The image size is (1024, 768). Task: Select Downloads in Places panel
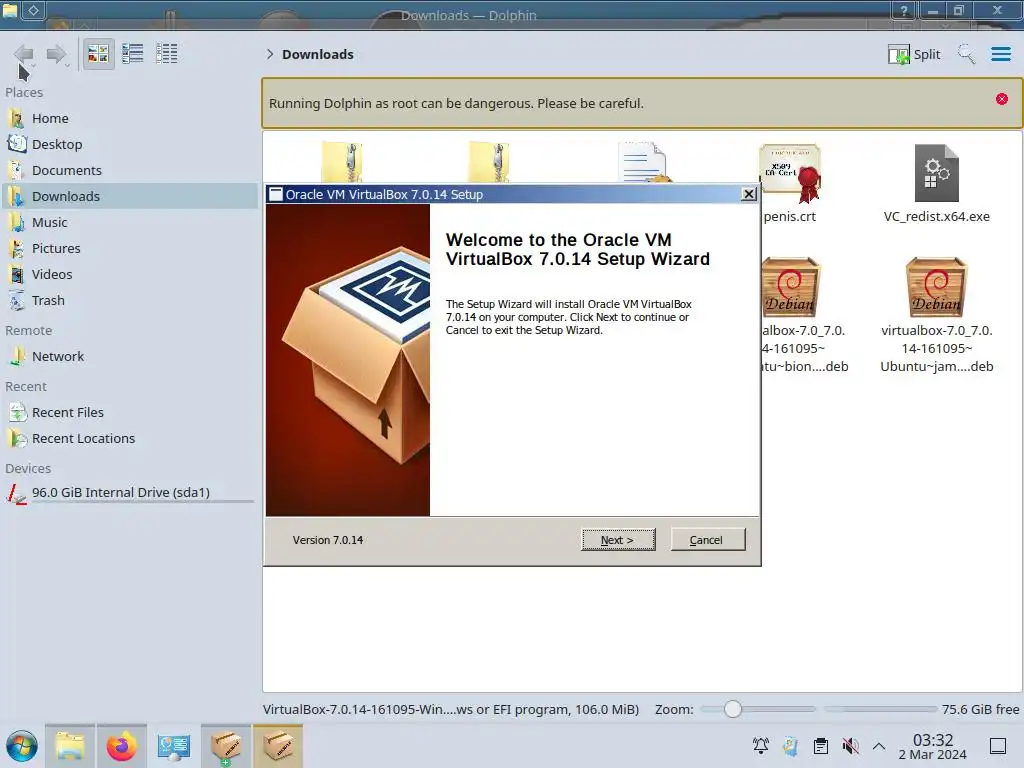131,197
